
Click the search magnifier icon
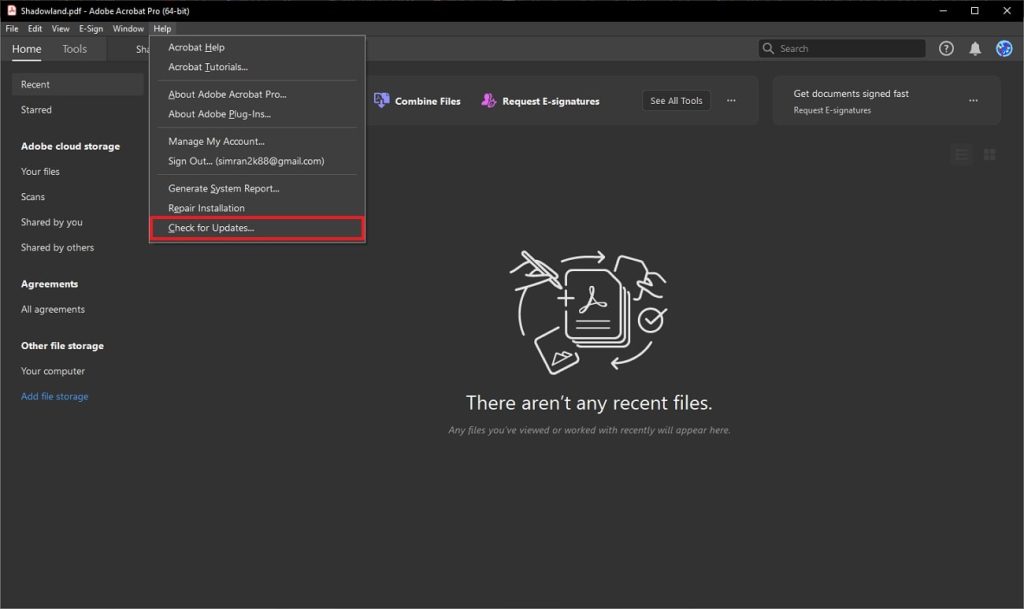click(x=768, y=48)
